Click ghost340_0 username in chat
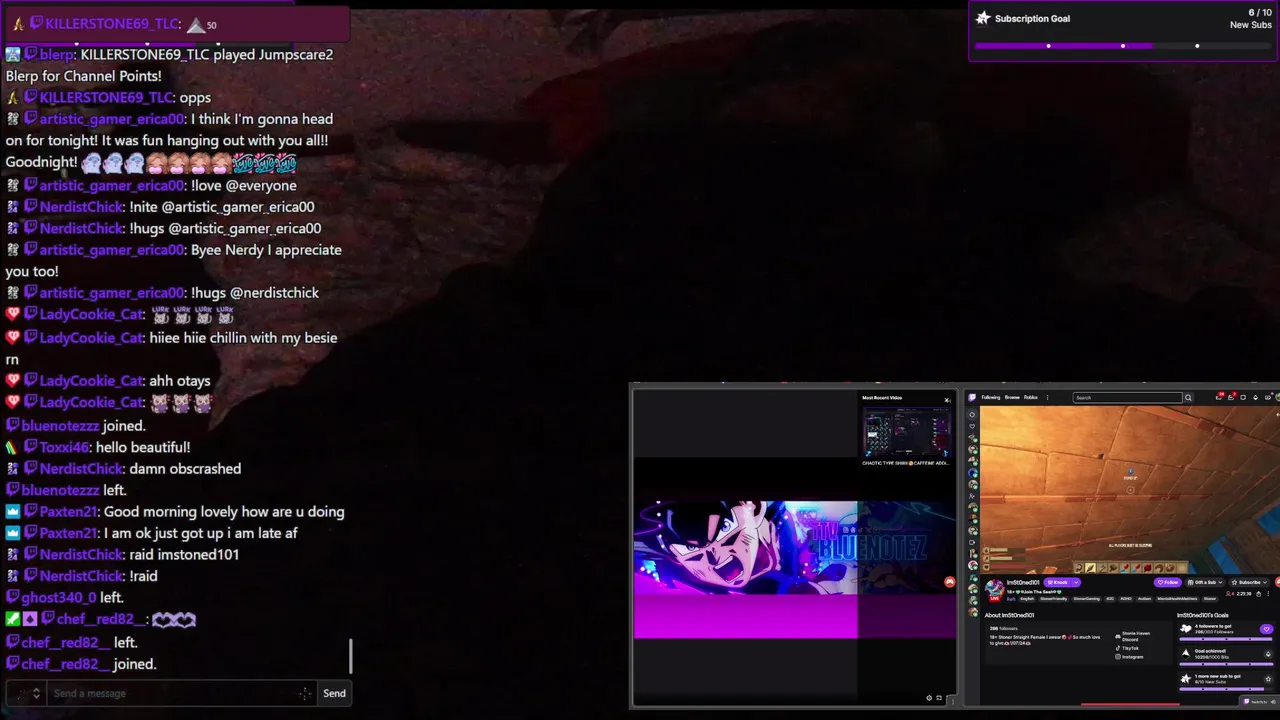This screenshot has width=1280, height=720. pyautogui.click(x=59, y=597)
